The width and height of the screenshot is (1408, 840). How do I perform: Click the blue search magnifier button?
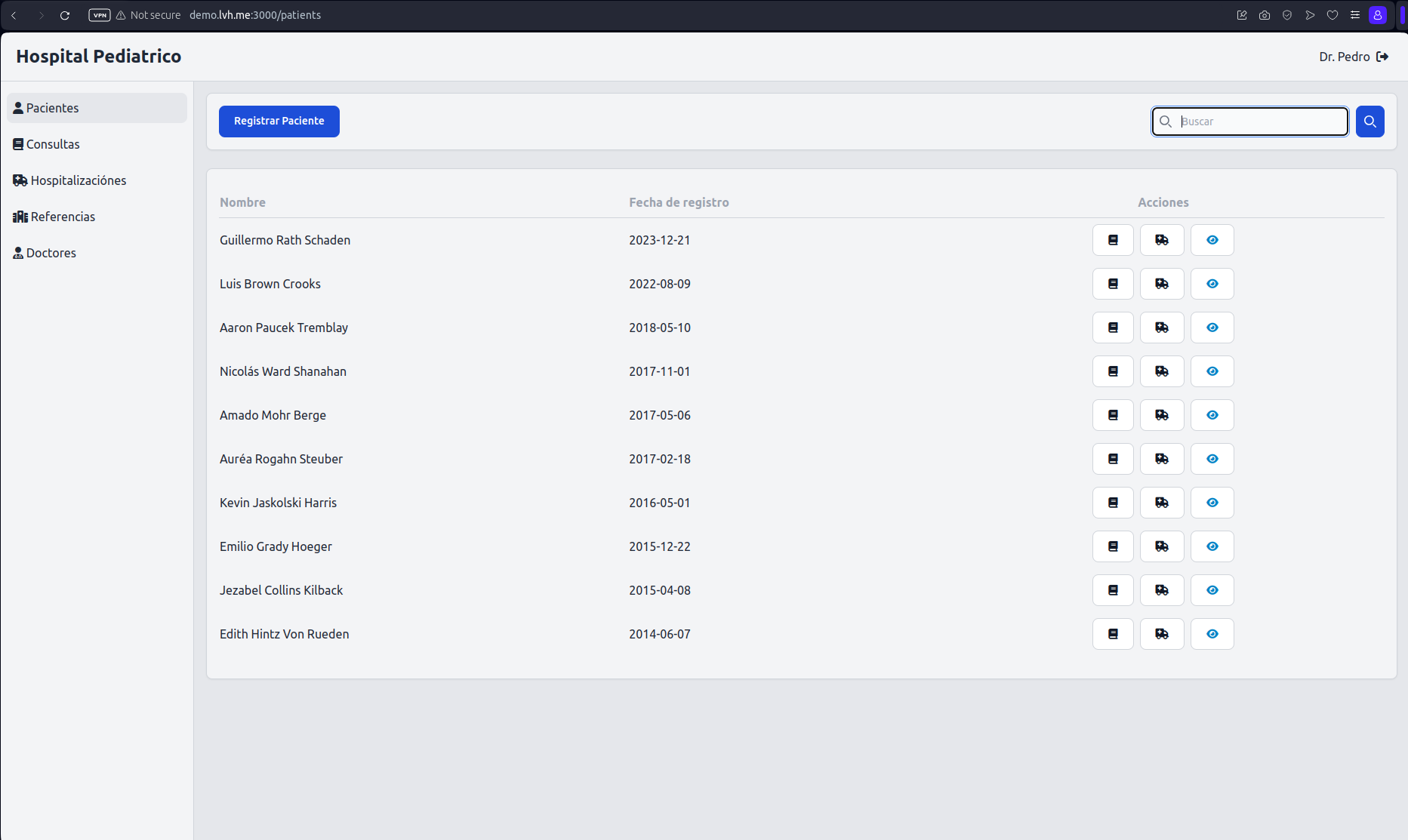click(x=1369, y=122)
